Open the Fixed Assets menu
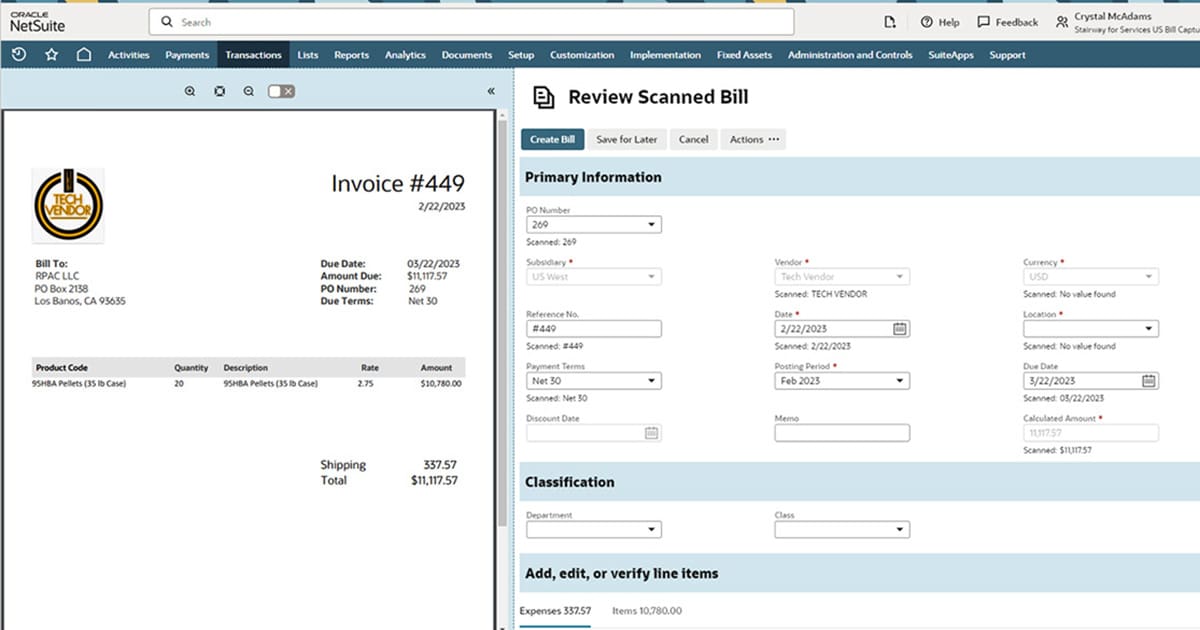Viewport: 1200px width, 630px height. (743, 55)
